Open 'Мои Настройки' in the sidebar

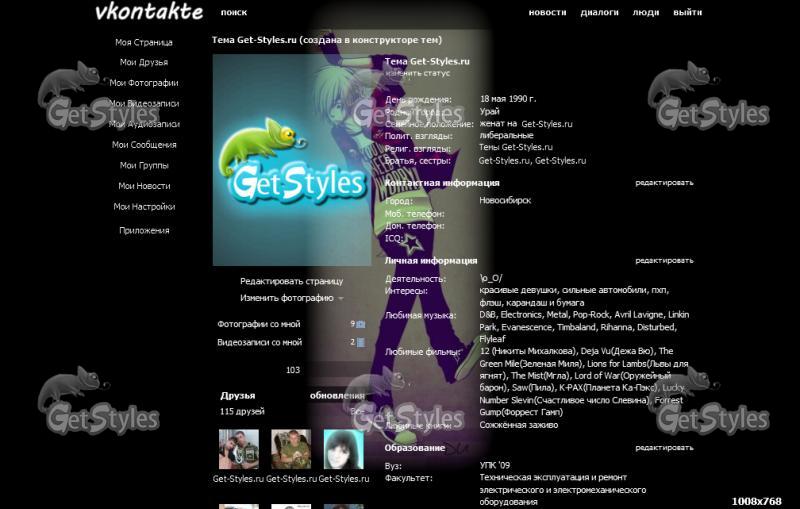click(144, 207)
